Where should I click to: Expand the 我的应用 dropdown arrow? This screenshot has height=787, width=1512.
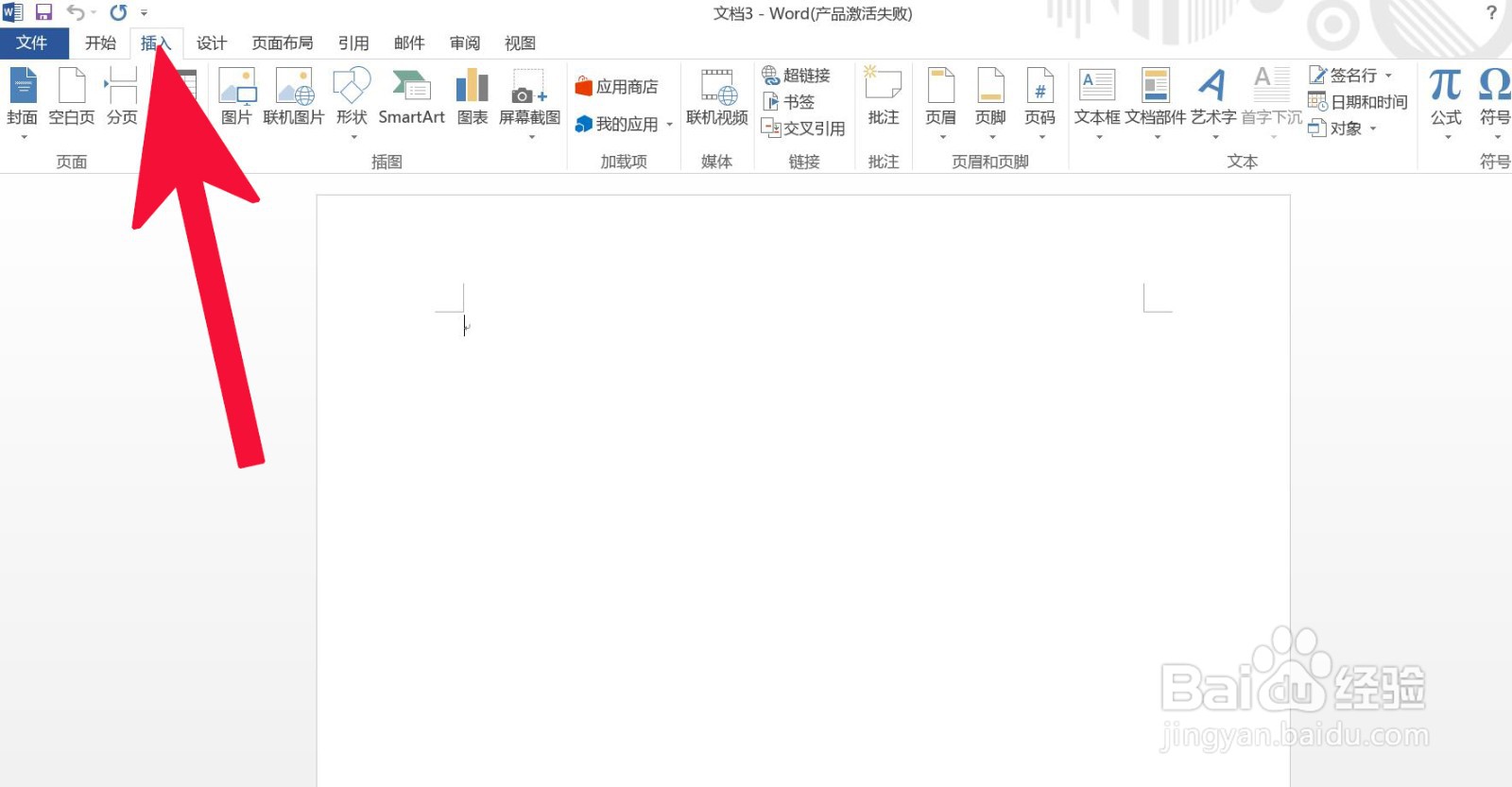tap(669, 125)
